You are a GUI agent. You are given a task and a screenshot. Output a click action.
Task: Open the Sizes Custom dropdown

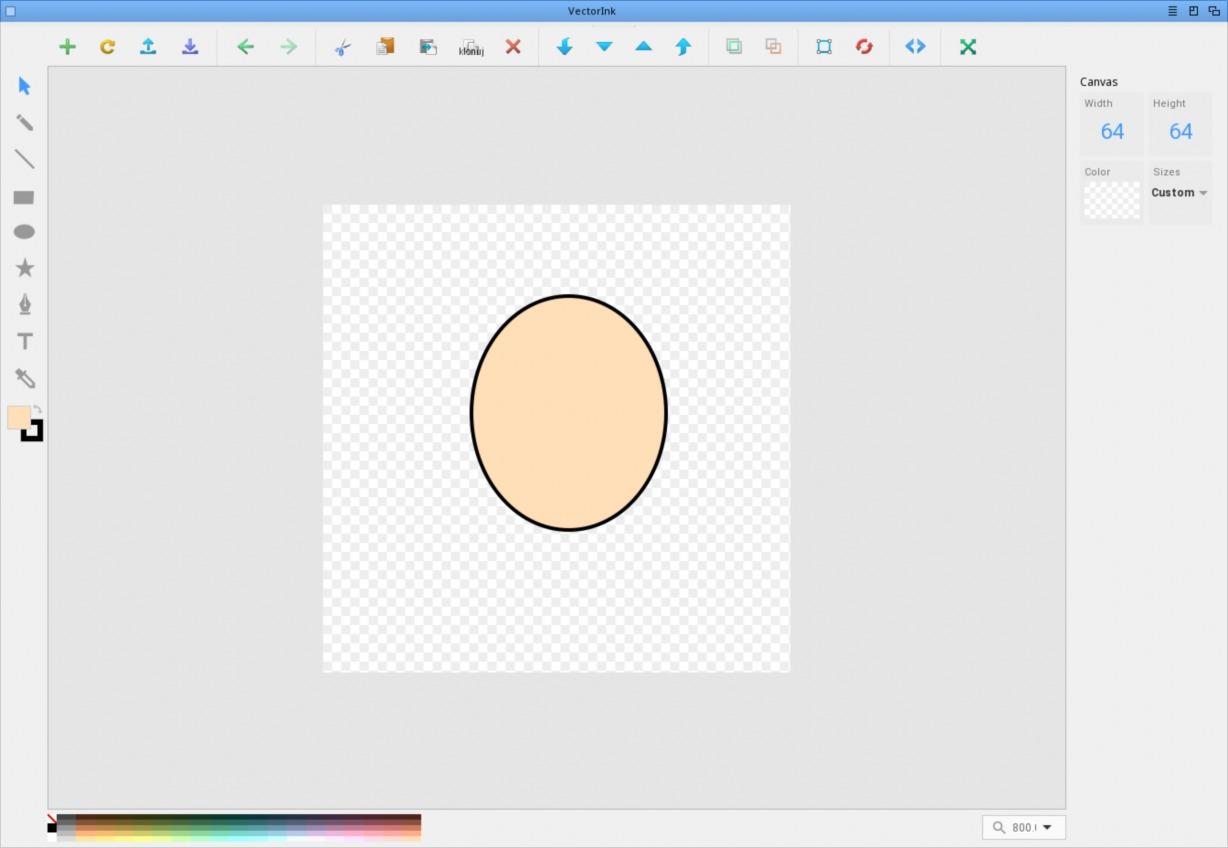[1179, 193]
